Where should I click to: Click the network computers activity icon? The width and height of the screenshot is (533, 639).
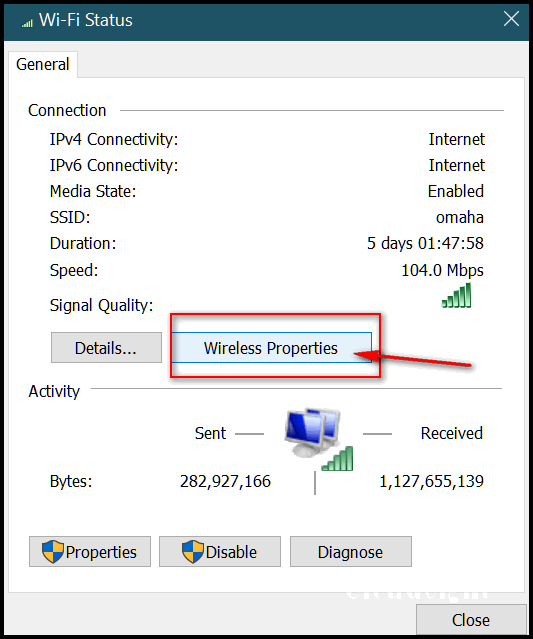coord(317,439)
